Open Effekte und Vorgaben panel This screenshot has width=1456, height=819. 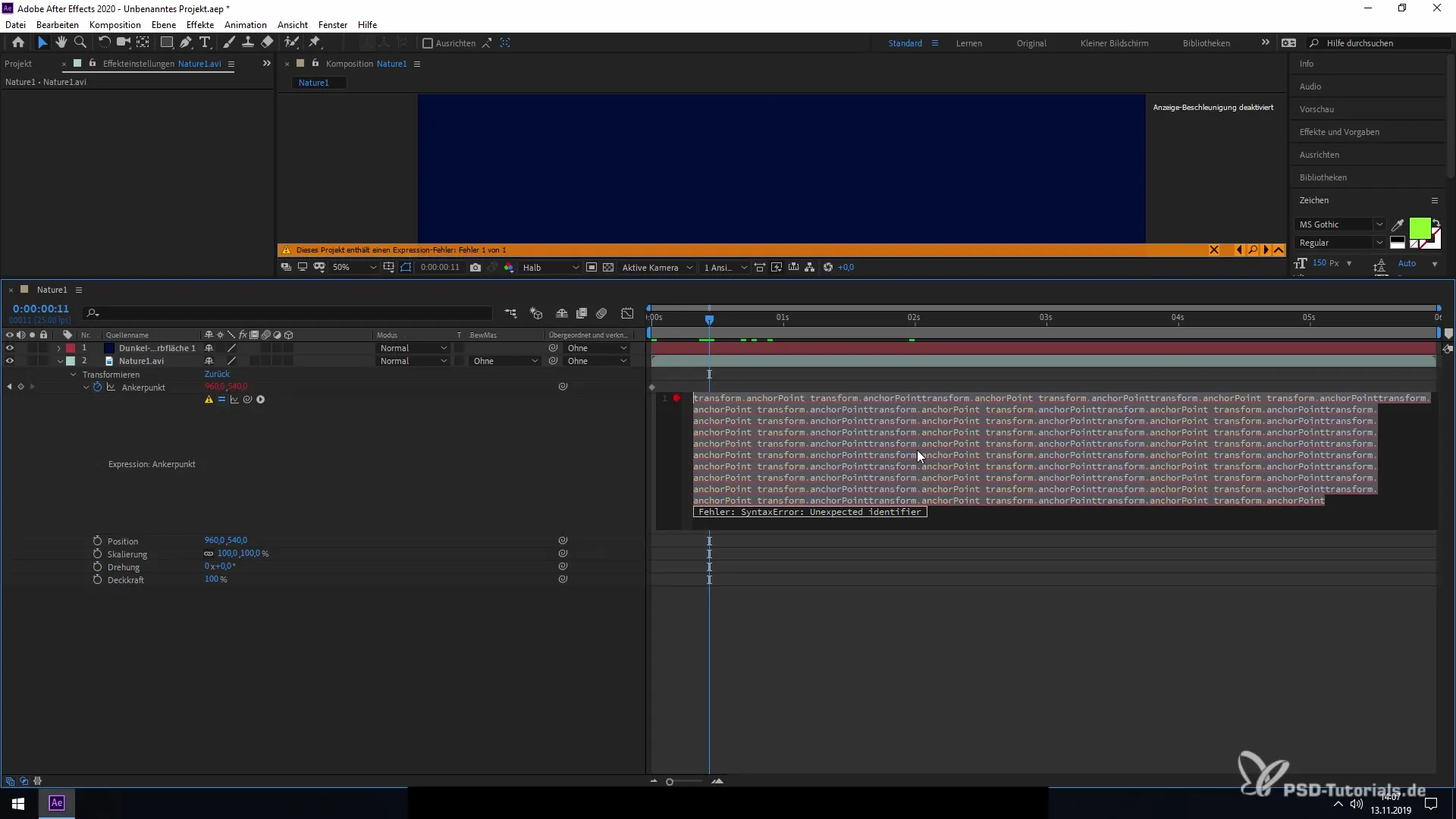1339,132
